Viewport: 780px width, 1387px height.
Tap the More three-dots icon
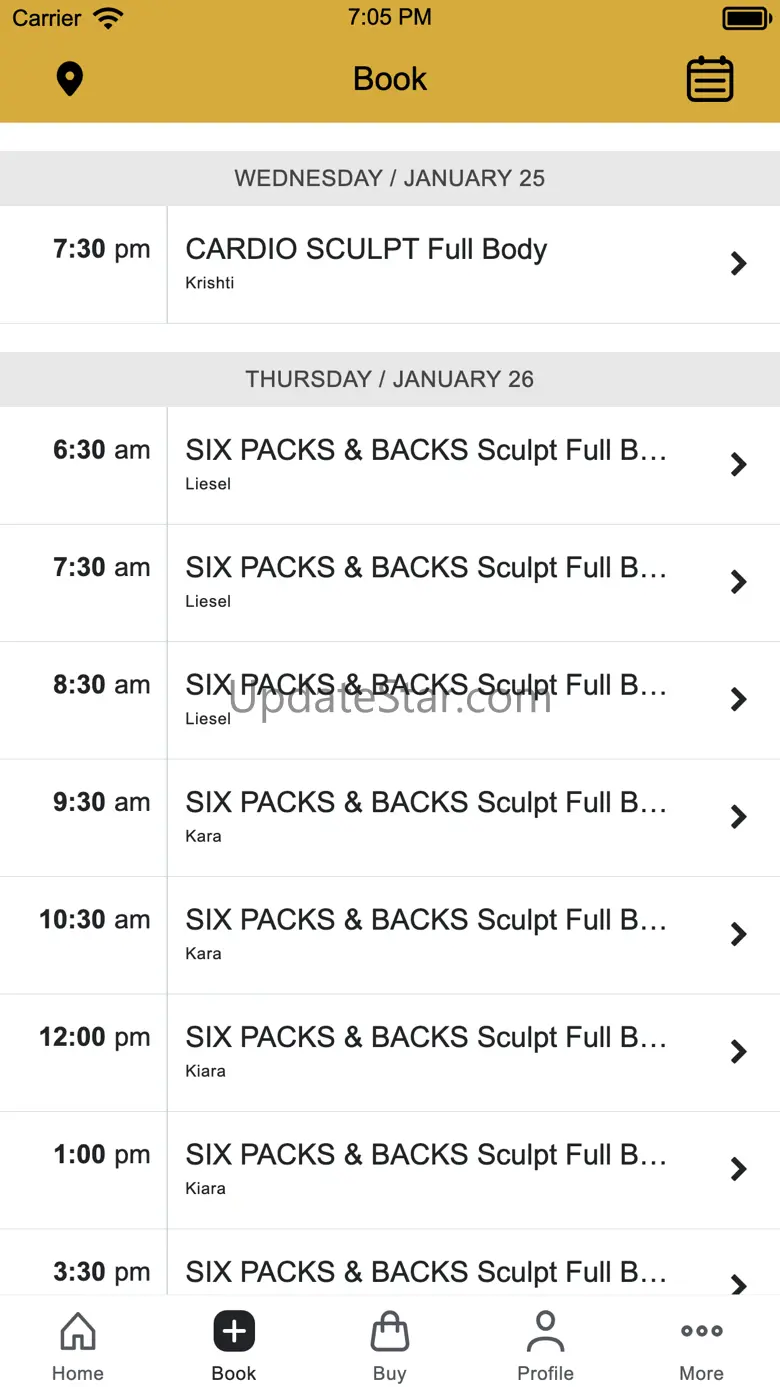point(702,1331)
